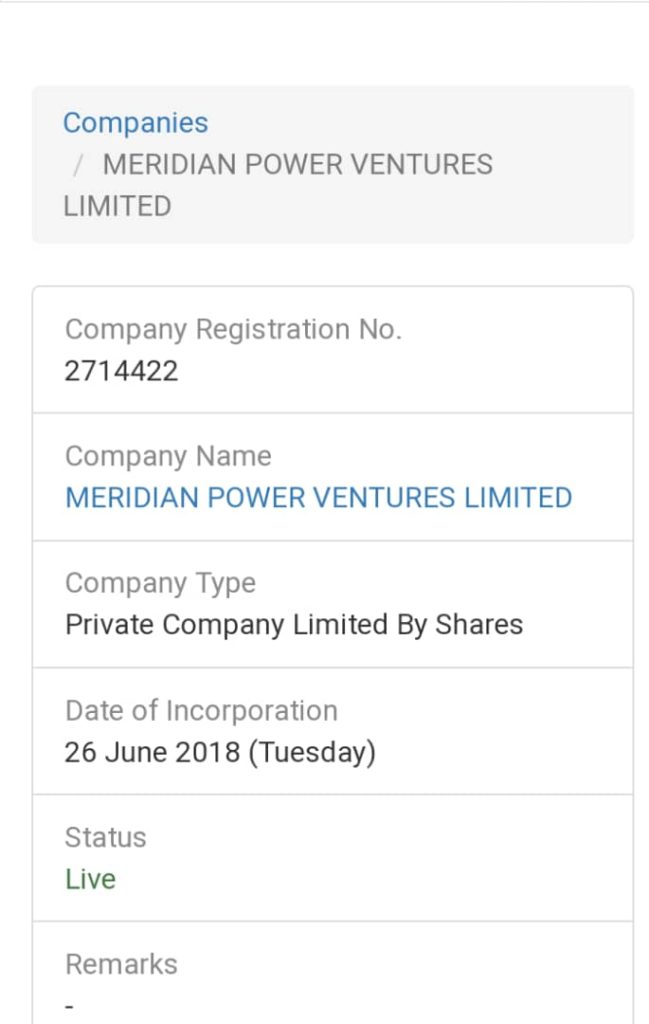Select the breadcrumb slash separator
This screenshot has width=649, height=1024.
[x=78, y=165]
